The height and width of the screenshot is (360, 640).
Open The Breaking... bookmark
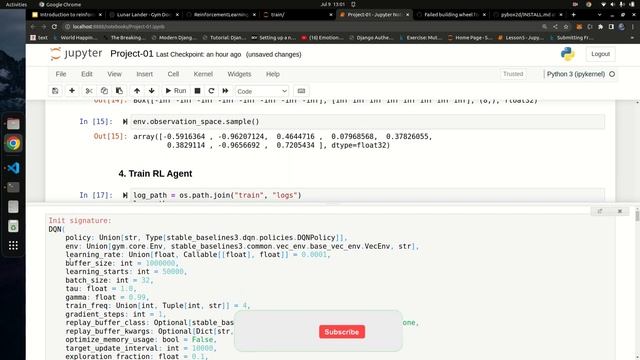click(x=124, y=38)
